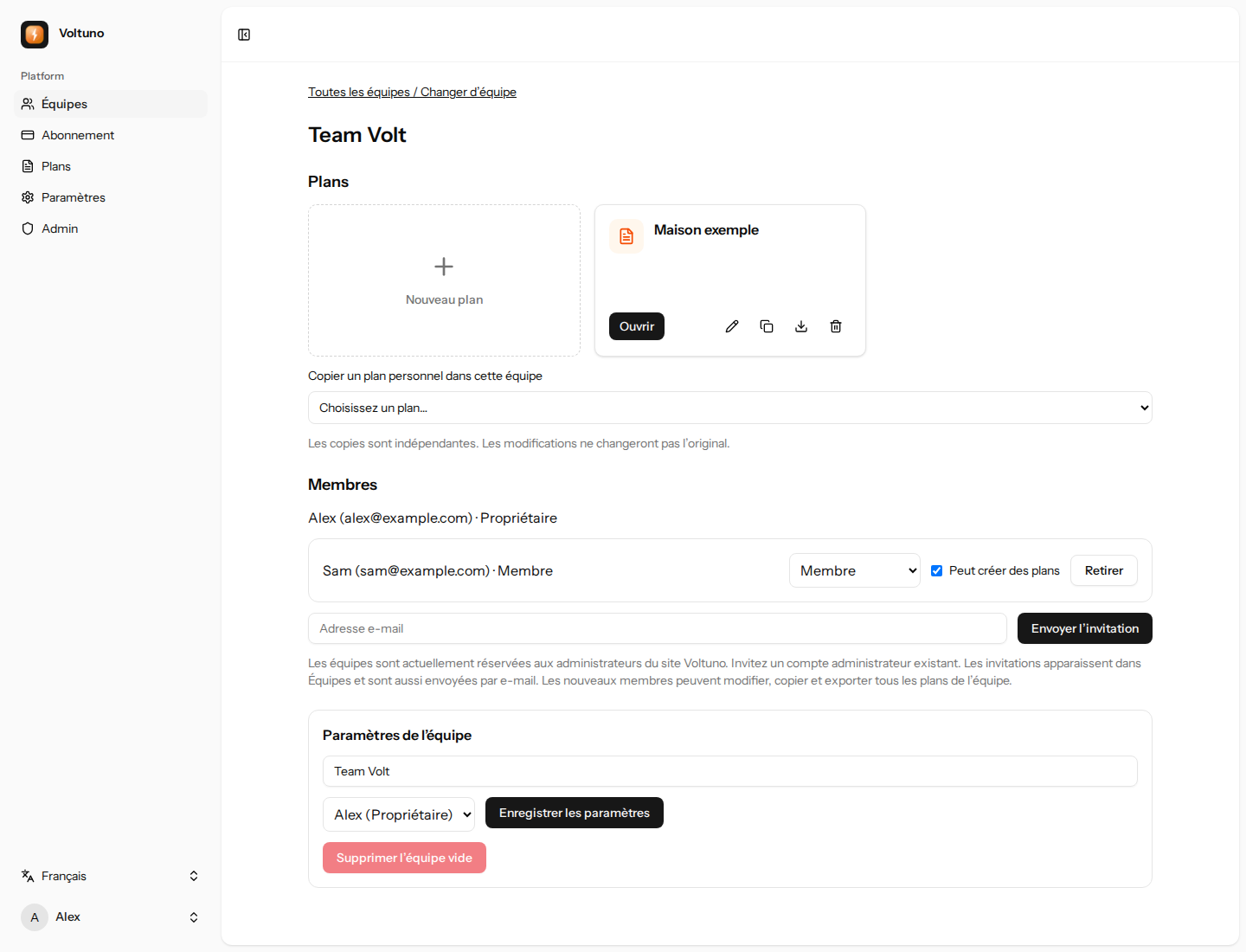Click 'Maison exemple' plan title
The width and height of the screenshot is (1246, 952).
[706, 230]
